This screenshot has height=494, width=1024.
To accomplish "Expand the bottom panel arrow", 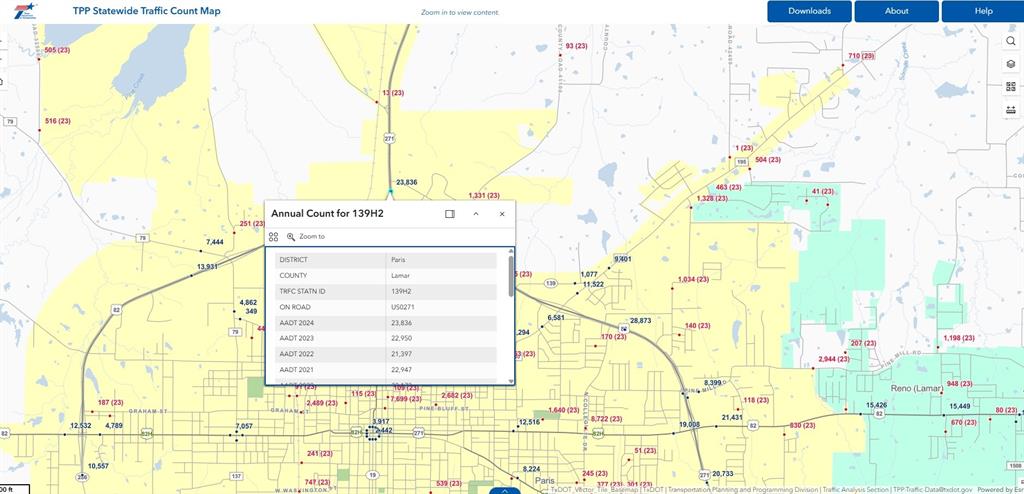I will pos(505,490).
